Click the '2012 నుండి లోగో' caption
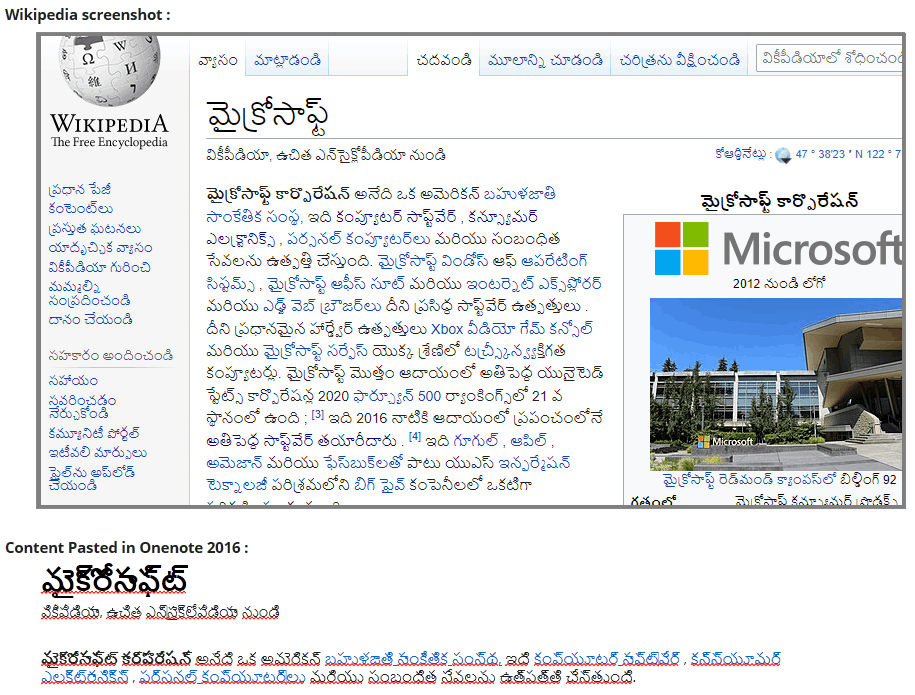915x695 pixels. pyautogui.click(x=780, y=284)
